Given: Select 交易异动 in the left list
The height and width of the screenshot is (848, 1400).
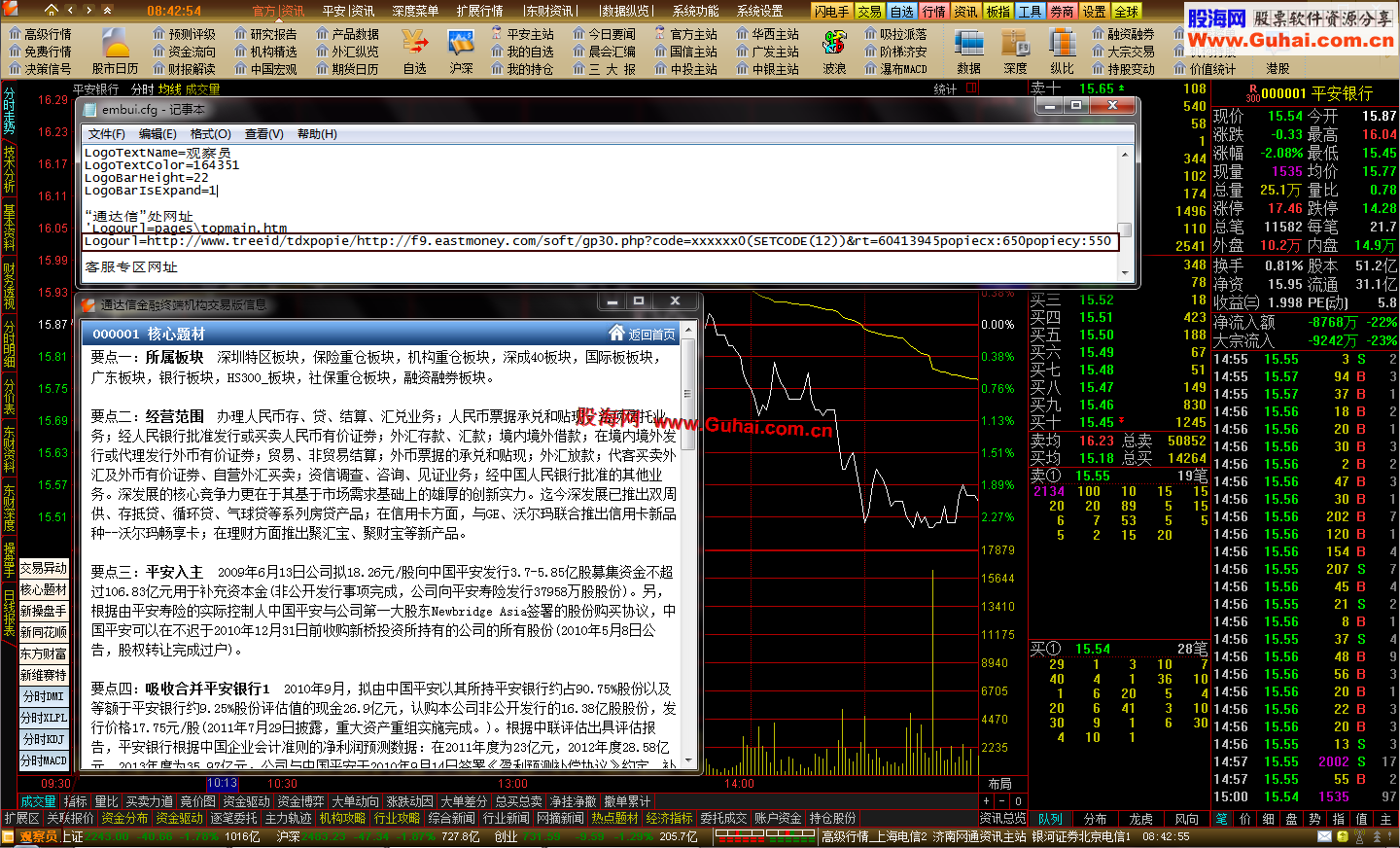Looking at the screenshot, I should (44, 568).
